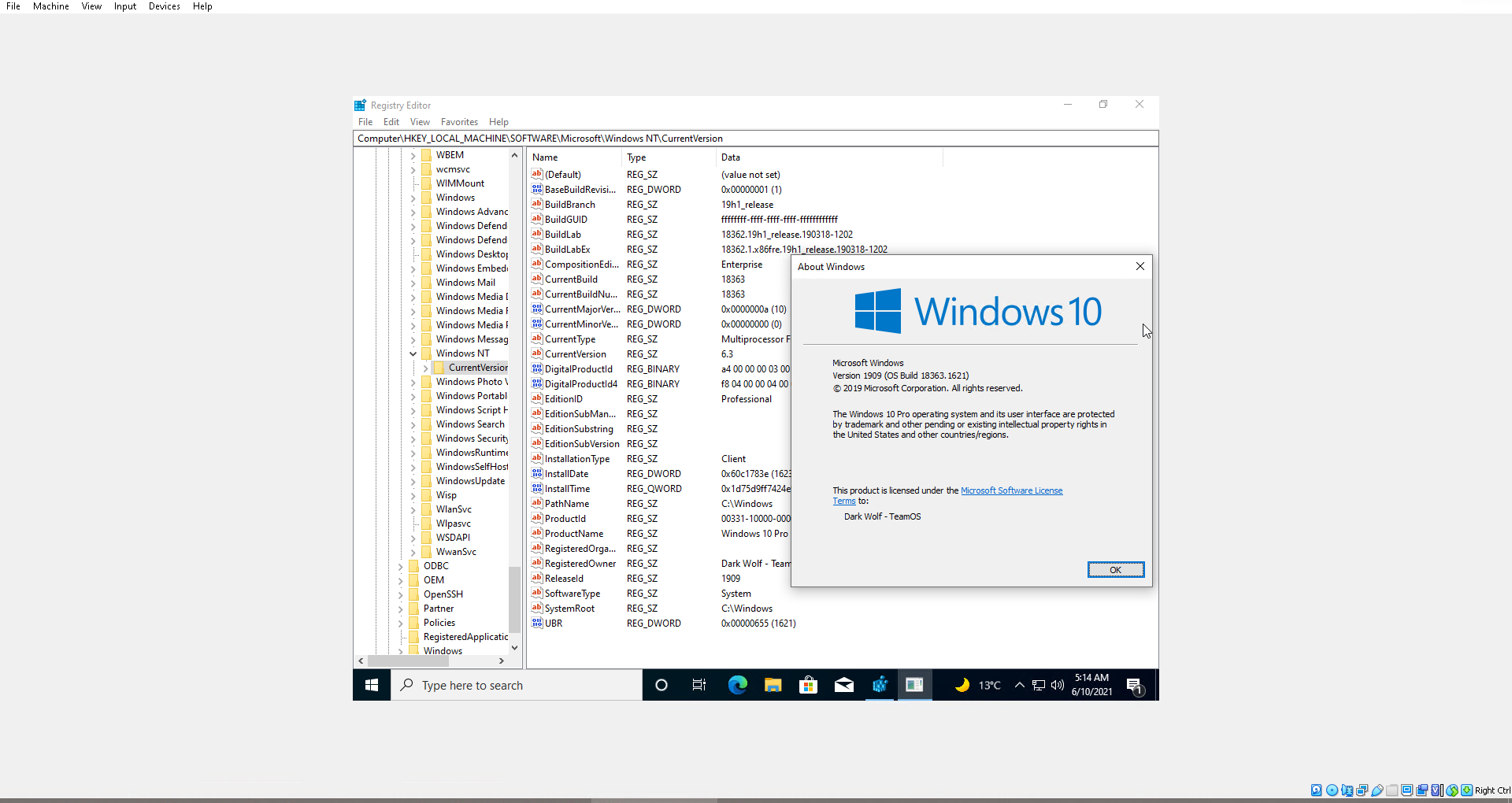Image resolution: width=1512 pixels, height=803 pixels.
Task: Select the OEM key folder icon
Action: [x=414, y=580]
